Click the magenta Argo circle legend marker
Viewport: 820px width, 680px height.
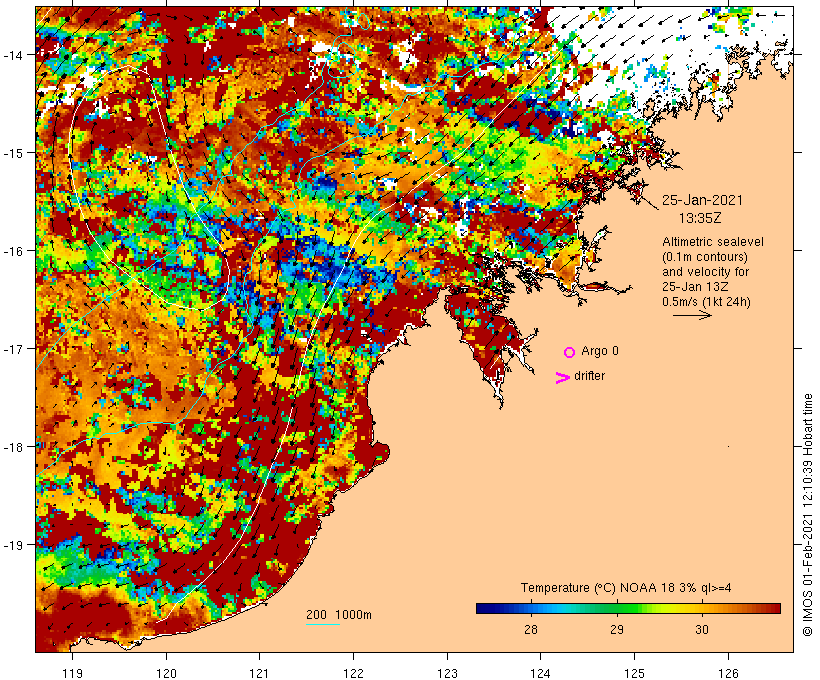coord(570,352)
